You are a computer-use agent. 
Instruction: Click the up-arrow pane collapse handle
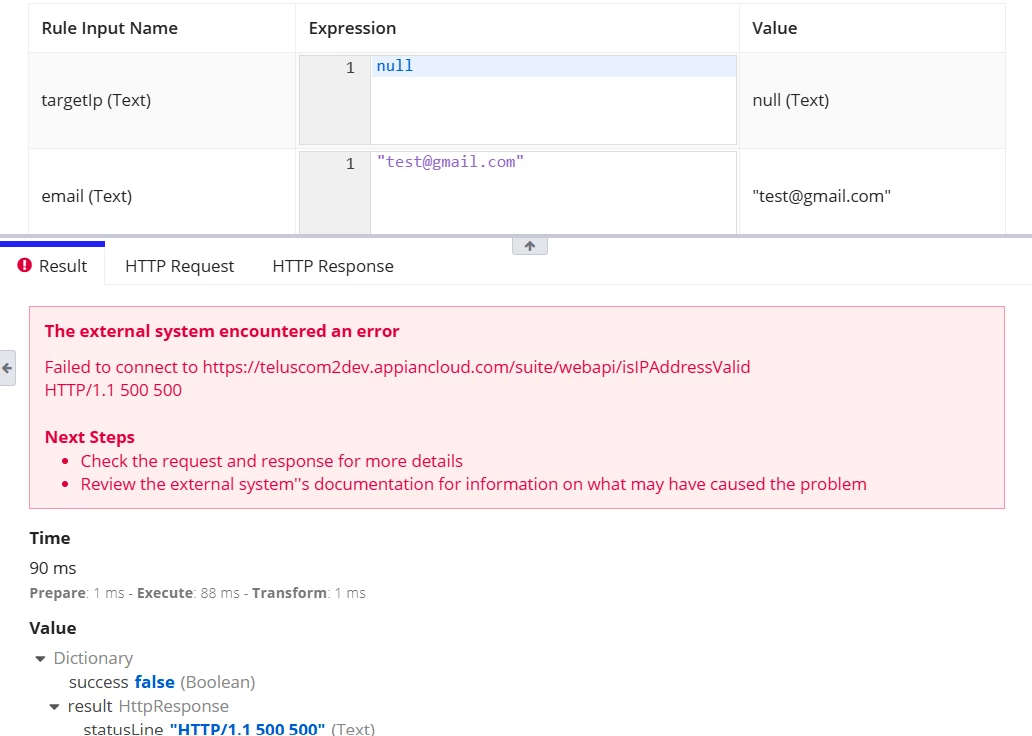(x=530, y=246)
